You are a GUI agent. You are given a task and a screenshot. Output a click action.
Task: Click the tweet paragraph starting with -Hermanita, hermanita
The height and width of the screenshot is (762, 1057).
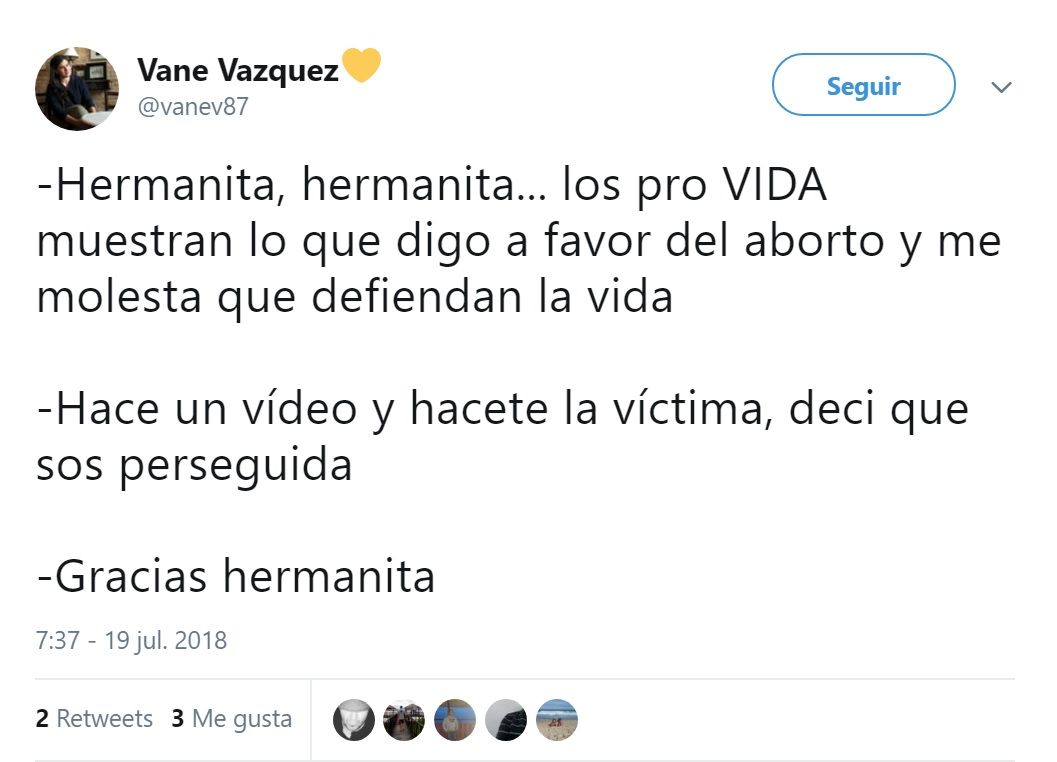pos(519,241)
